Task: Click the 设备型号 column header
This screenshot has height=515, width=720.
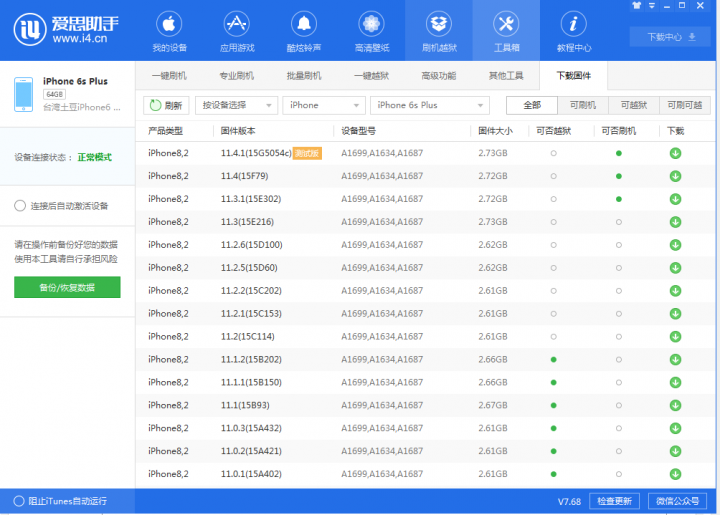Action: (x=359, y=131)
